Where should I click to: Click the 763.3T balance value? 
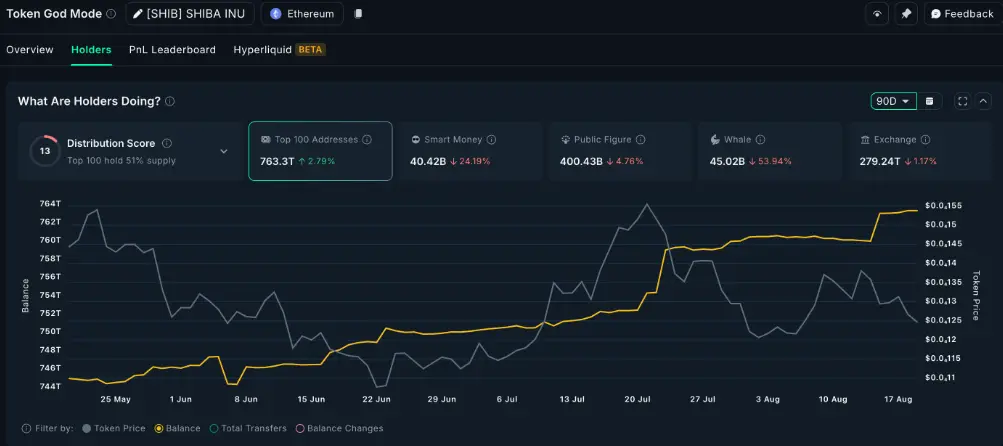tap(277, 161)
